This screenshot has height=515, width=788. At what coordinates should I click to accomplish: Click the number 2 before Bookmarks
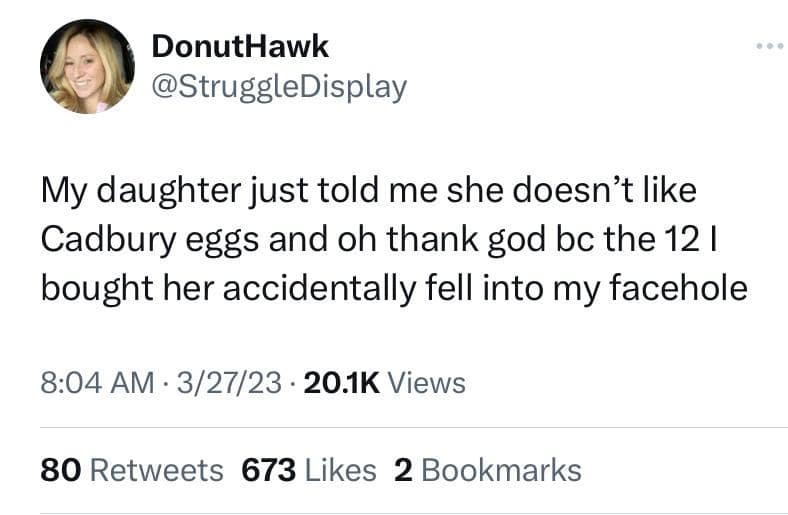[x=404, y=469]
